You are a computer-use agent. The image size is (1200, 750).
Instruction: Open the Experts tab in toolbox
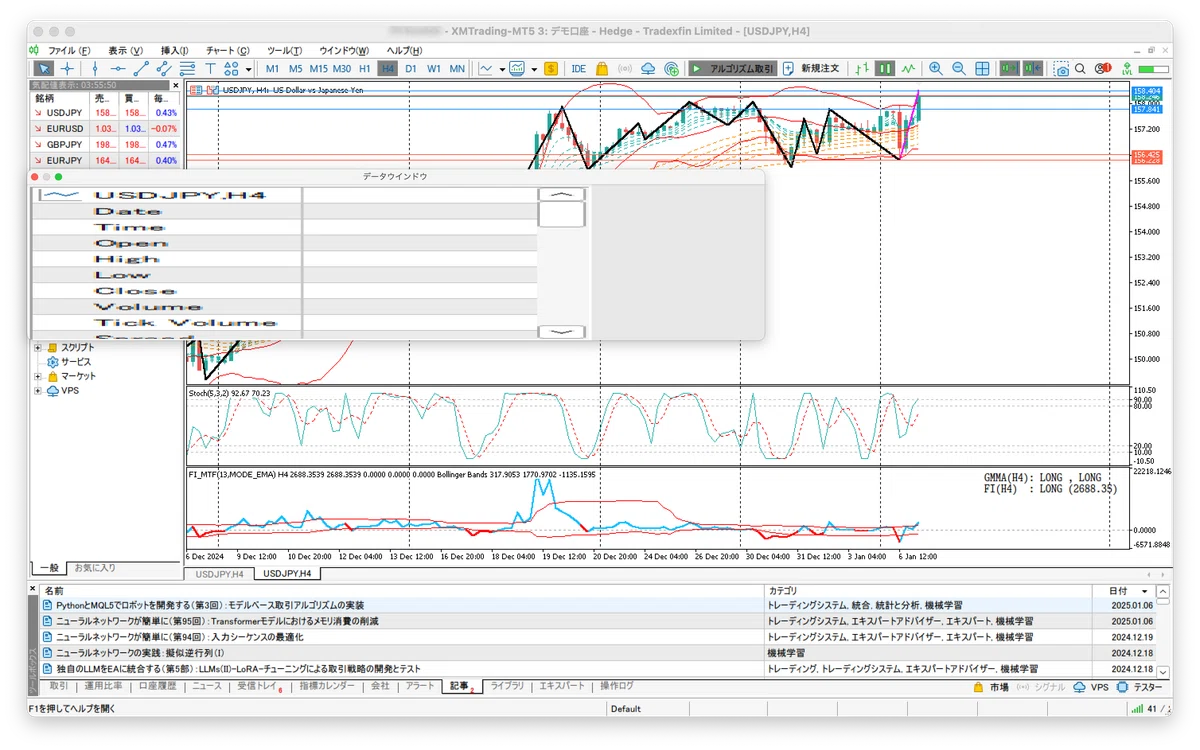click(x=562, y=687)
